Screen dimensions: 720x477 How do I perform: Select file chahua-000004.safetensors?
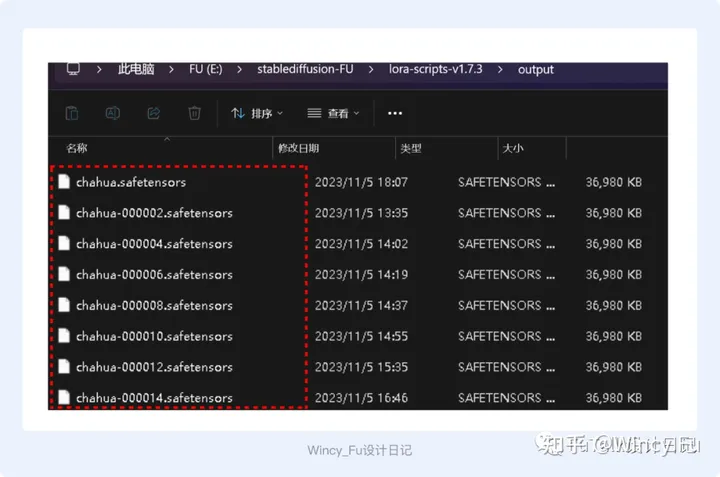point(154,244)
